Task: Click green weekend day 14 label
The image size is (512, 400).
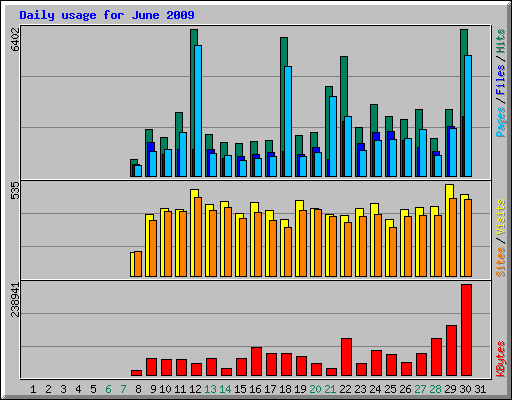Action: (x=225, y=389)
